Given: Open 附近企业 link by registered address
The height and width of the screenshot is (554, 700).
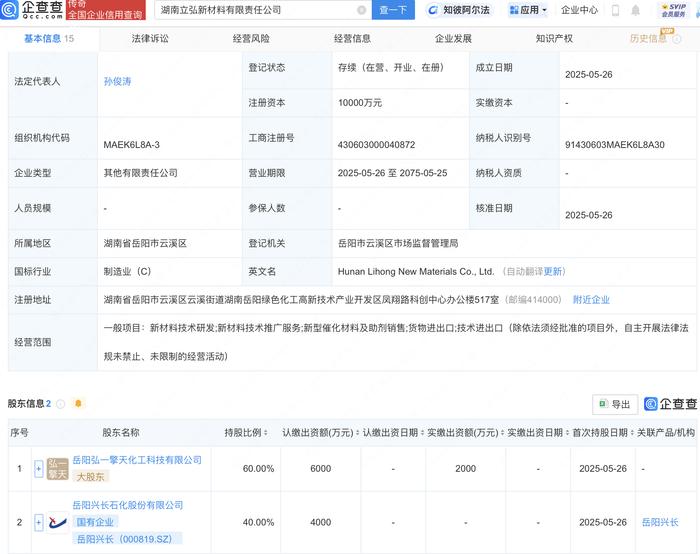Looking at the screenshot, I should click(591, 300).
